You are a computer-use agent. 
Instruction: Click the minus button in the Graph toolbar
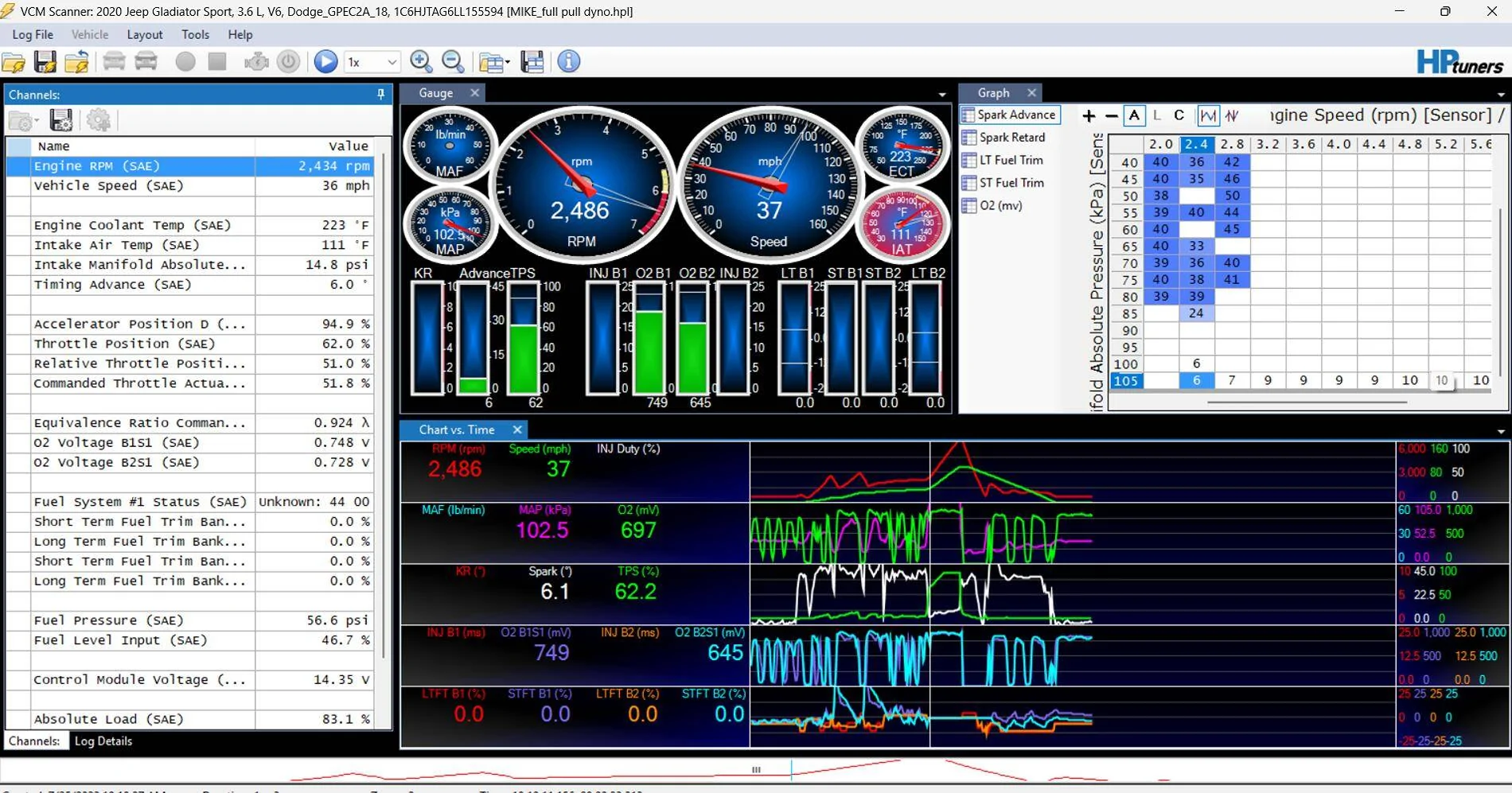[1112, 116]
